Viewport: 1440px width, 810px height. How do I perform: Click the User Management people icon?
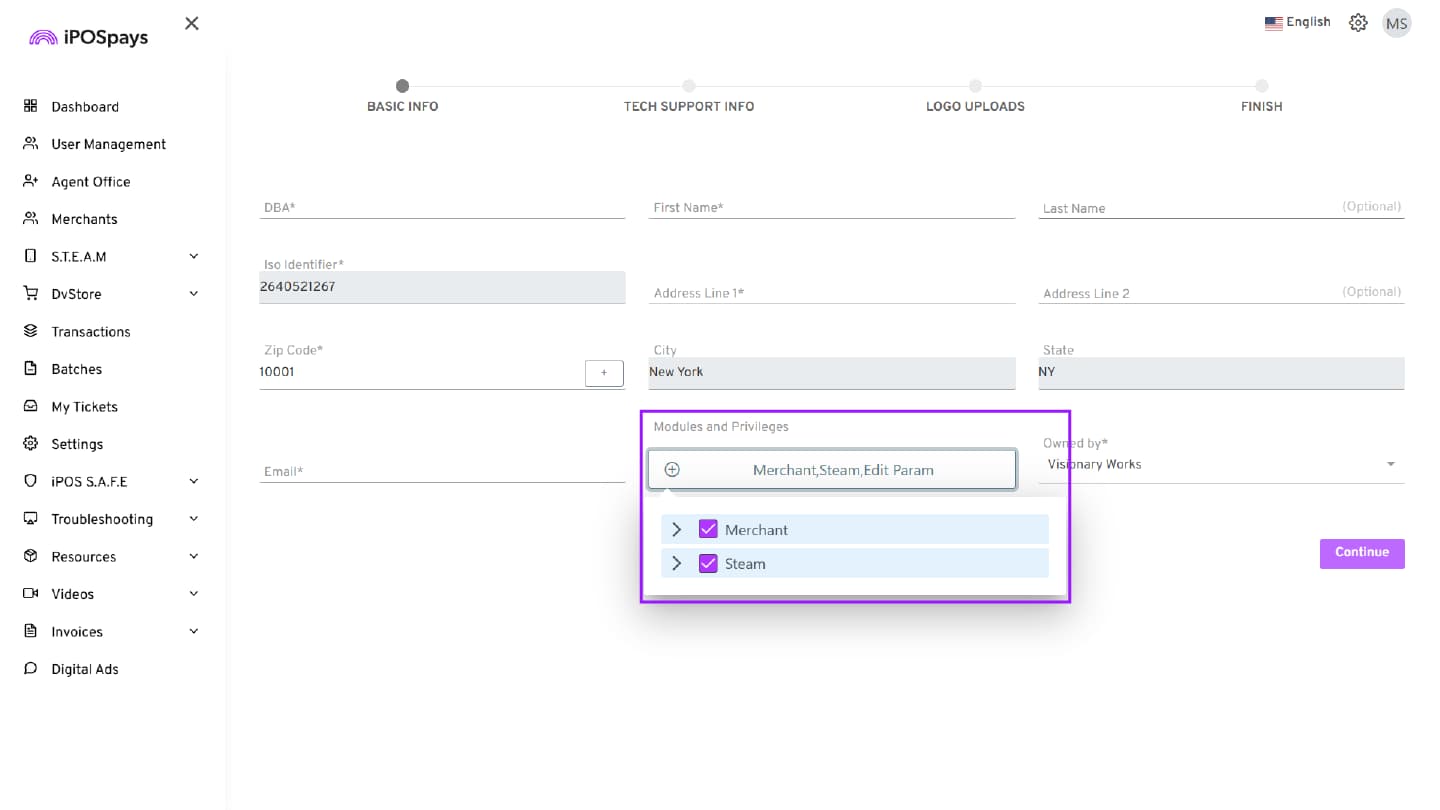click(30, 144)
